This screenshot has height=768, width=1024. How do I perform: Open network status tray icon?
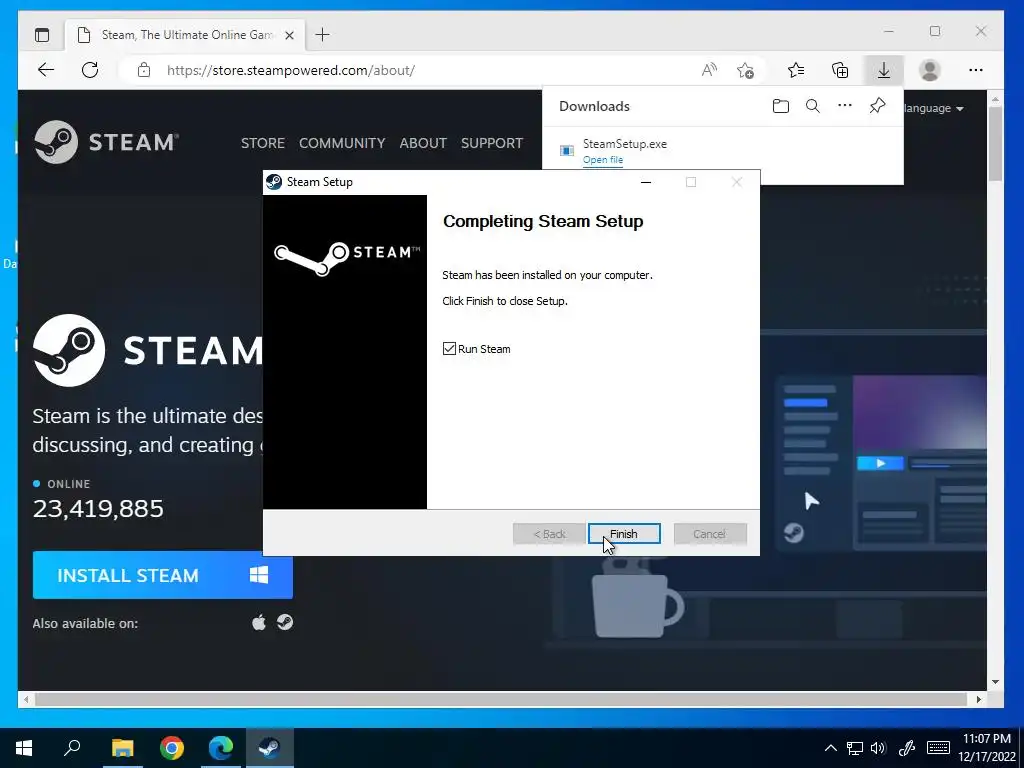pyautogui.click(x=855, y=748)
